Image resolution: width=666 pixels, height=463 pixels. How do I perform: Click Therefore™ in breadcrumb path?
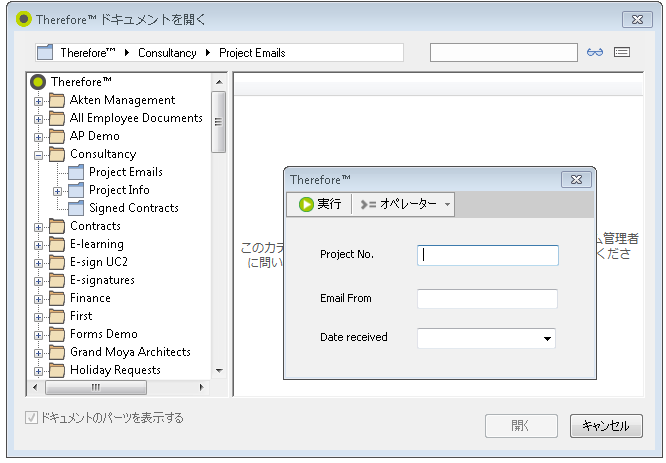click(88, 53)
